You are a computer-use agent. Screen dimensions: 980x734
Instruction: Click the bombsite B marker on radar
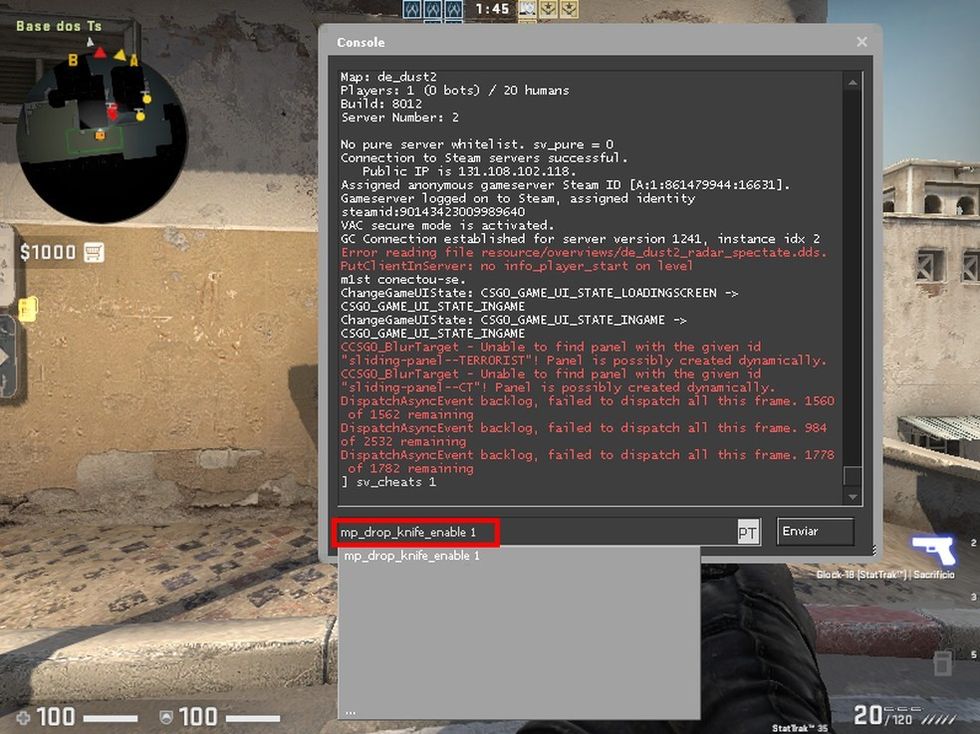[73, 60]
